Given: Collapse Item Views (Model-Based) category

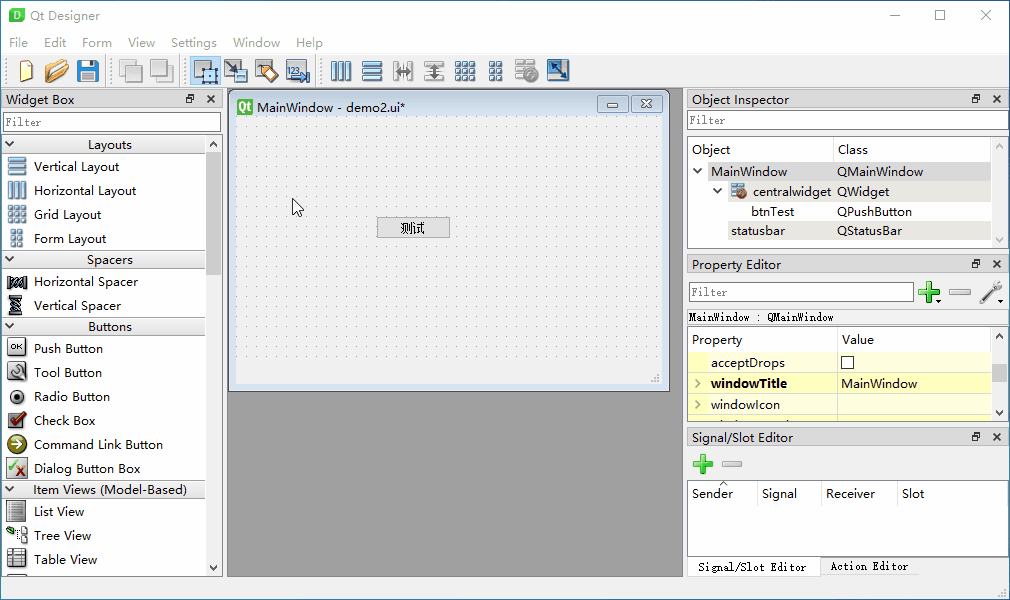Looking at the screenshot, I should coord(10,489).
